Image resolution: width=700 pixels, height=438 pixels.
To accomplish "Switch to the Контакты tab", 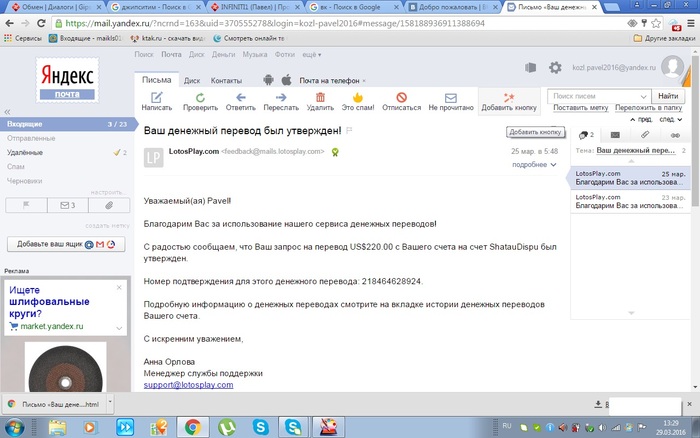I will 226,81.
